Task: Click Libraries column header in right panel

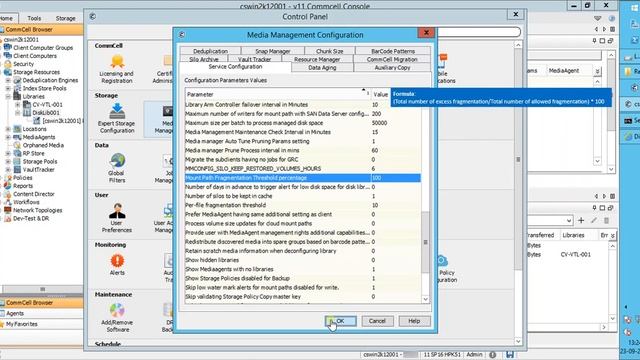Action: [x=573, y=235]
